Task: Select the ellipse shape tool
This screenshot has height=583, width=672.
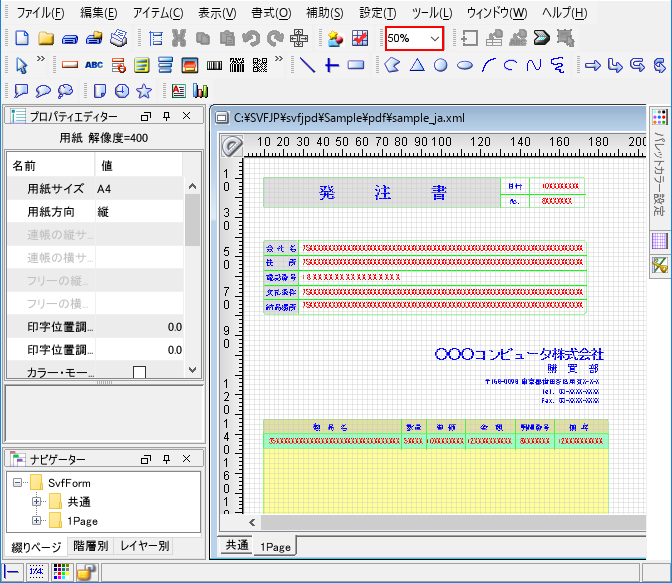Action: coord(465,66)
